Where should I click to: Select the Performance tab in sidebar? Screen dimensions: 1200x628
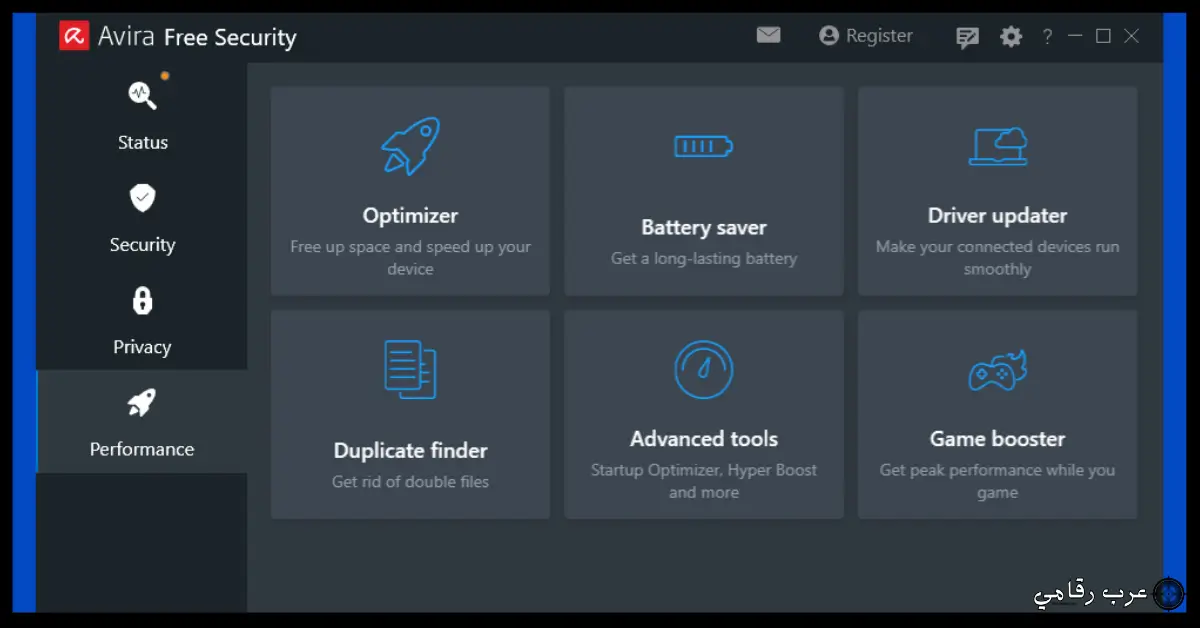click(x=142, y=422)
